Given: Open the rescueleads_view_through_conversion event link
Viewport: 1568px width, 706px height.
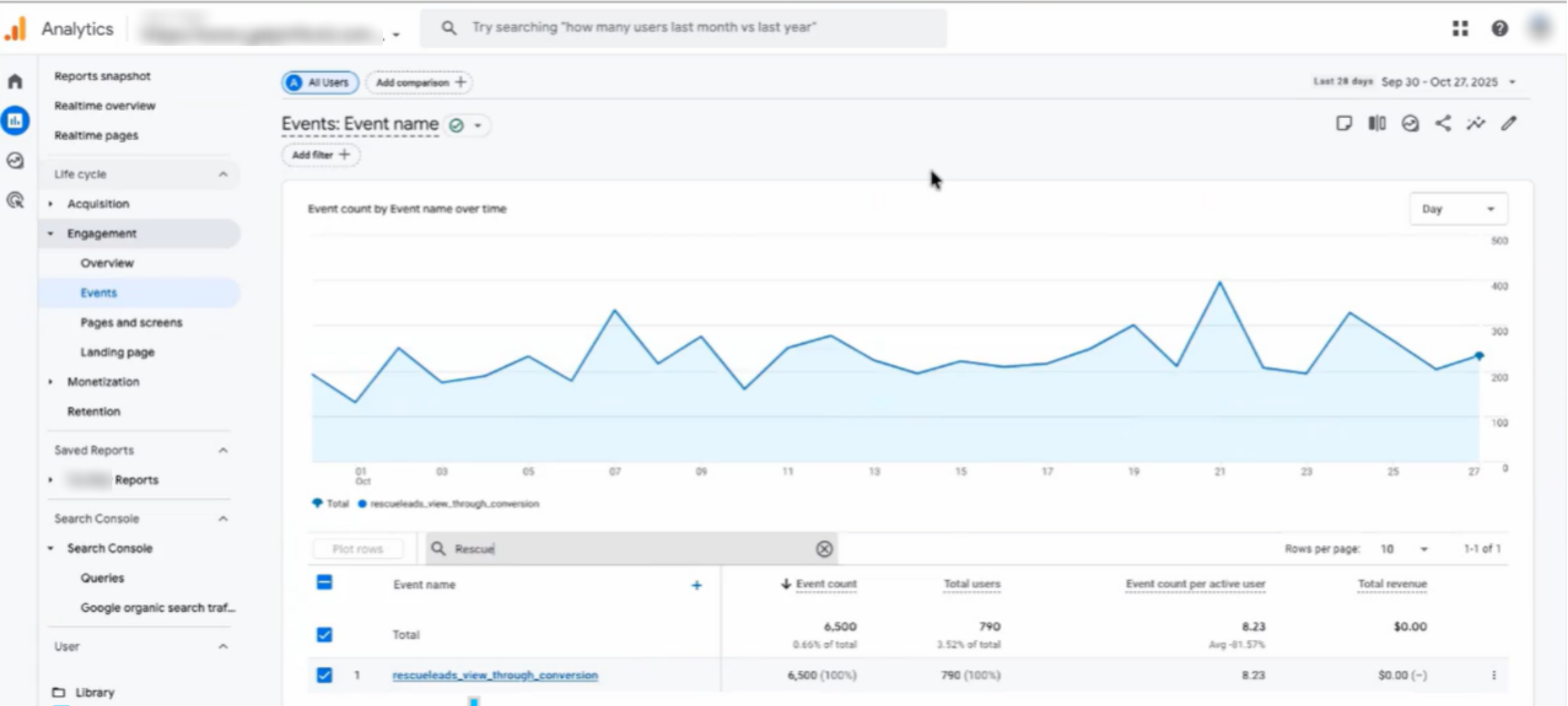Looking at the screenshot, I should click(495, 675).
